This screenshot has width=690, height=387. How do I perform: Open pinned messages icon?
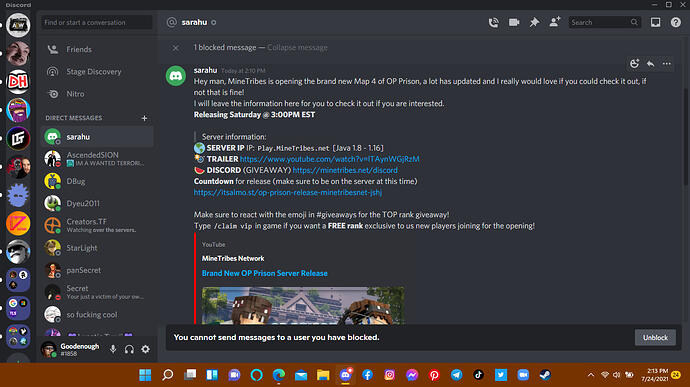click(x=534, y=22)
